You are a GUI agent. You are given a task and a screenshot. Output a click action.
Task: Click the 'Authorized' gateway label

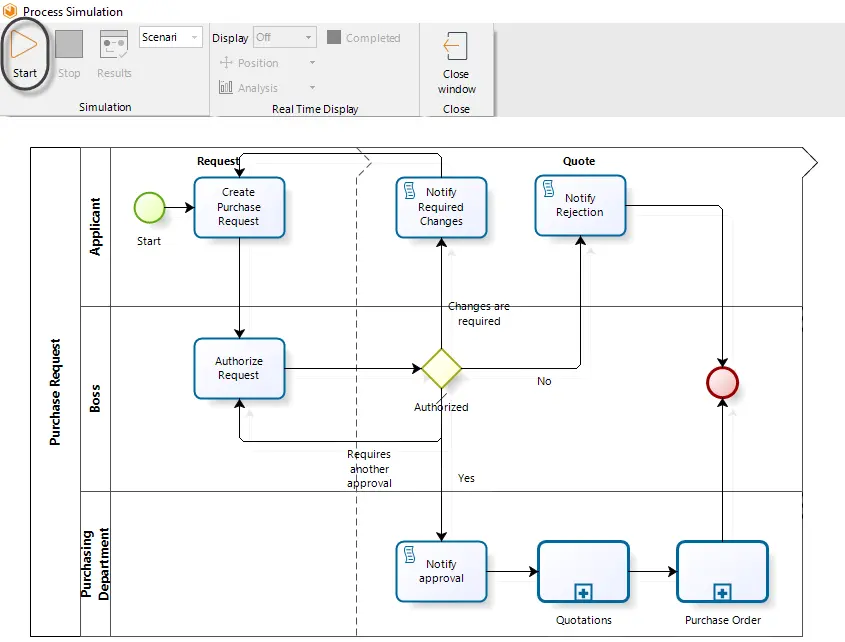click(x=441, y=407)
